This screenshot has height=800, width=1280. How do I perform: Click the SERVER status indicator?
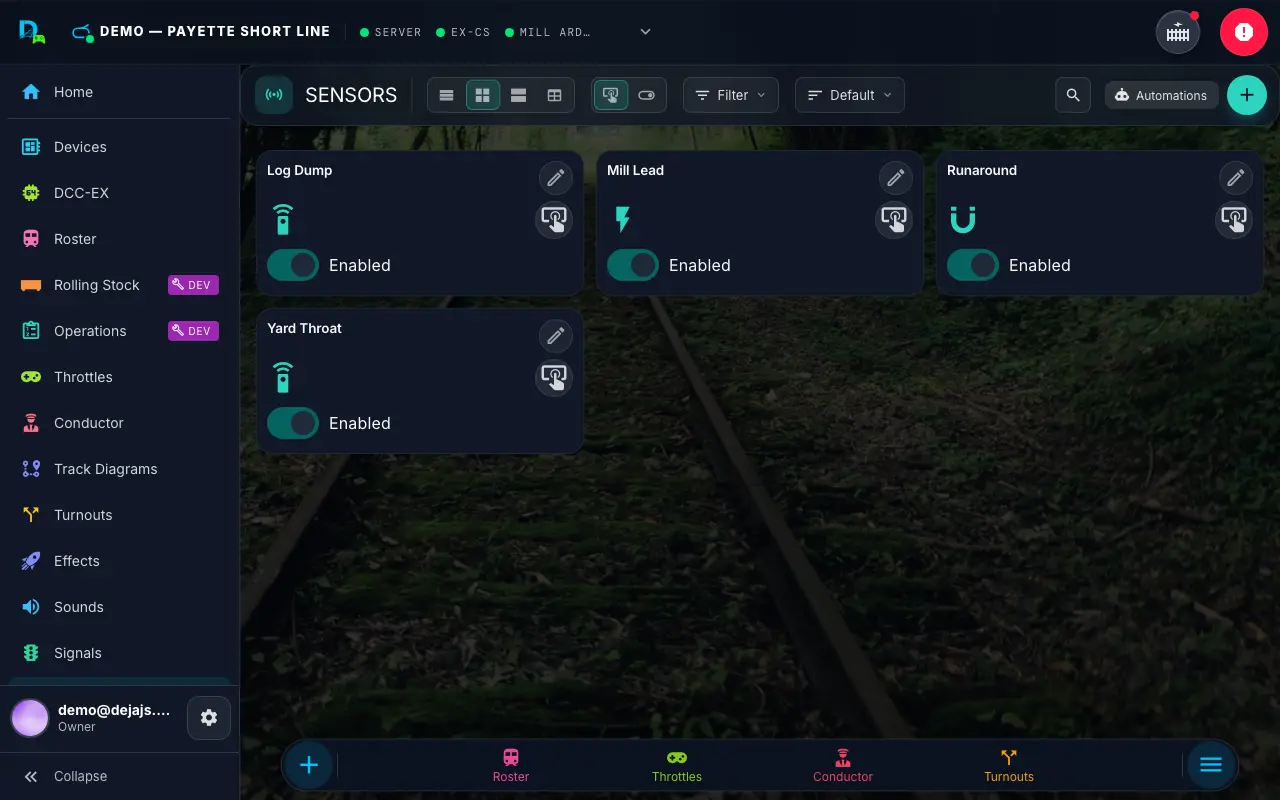(391, 32)
